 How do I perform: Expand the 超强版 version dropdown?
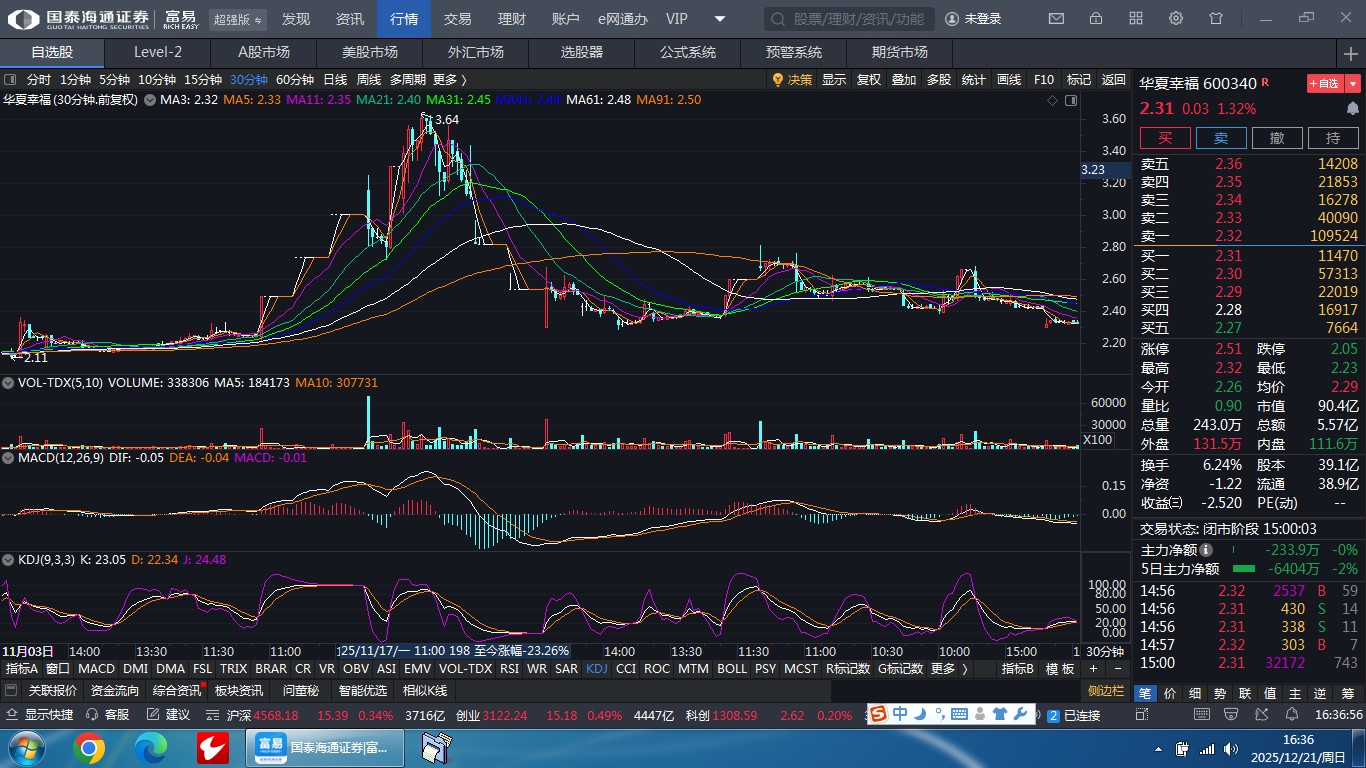point(238,20)
